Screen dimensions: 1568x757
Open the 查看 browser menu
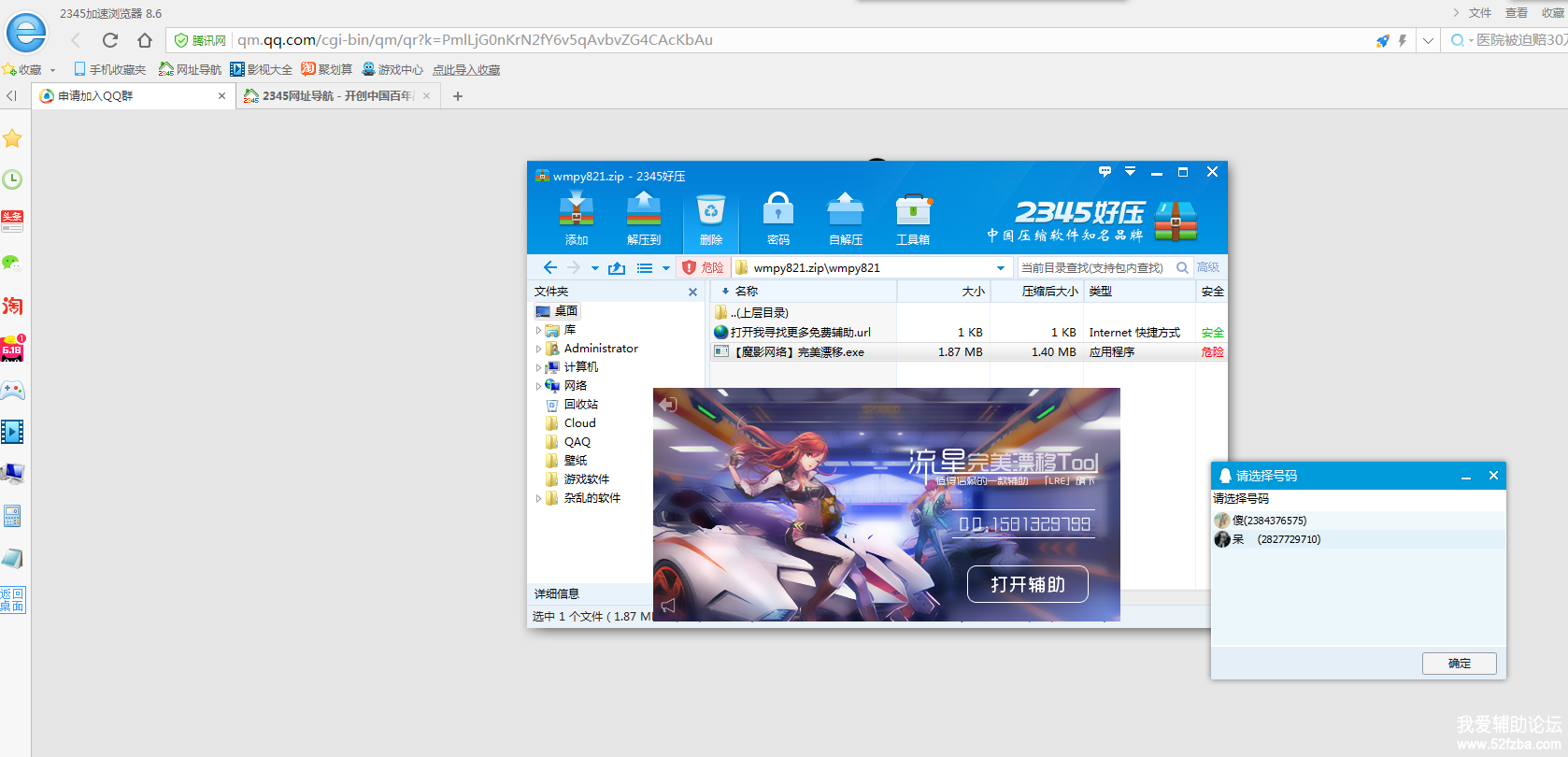[x=1517, y=13]
